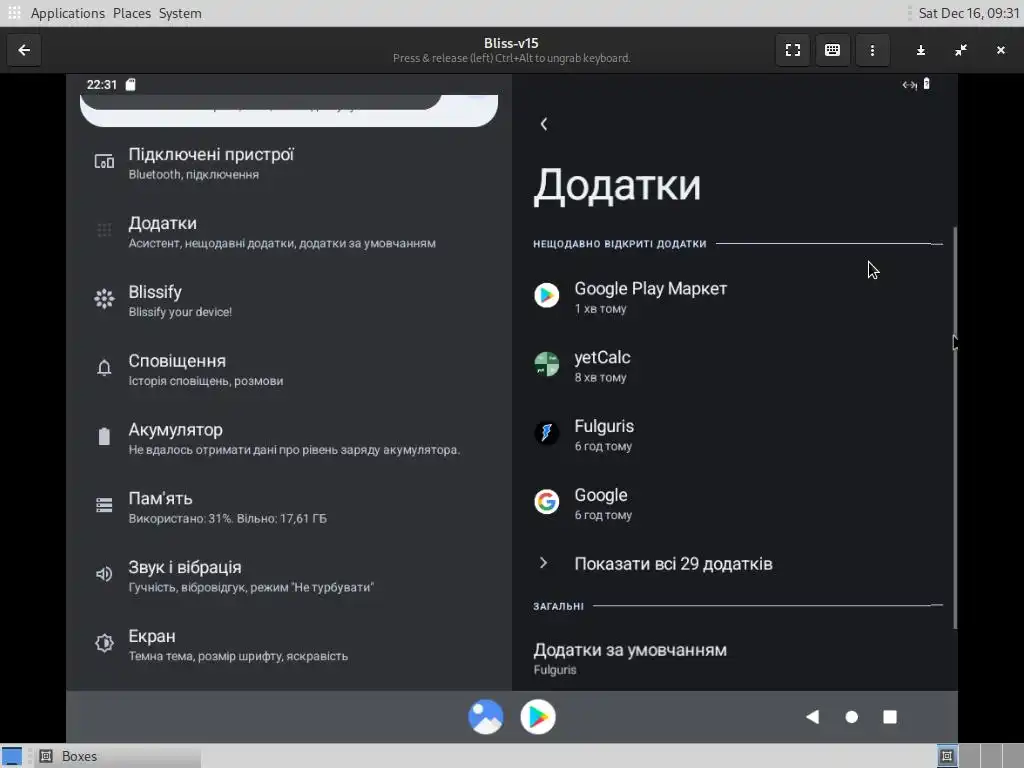Click the Android clock 22:31
The height and width of the screenshot is (768, 1024).
101,84
